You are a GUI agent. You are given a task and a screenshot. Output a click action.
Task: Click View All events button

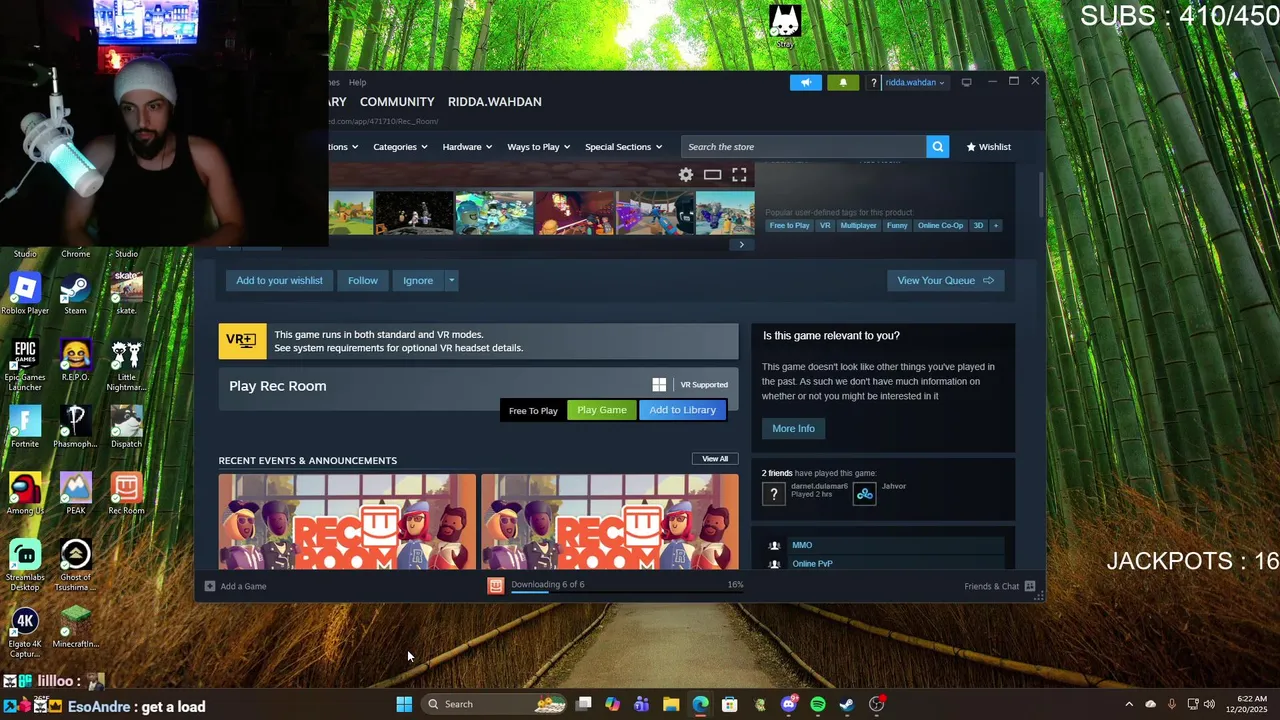(715, 459)
